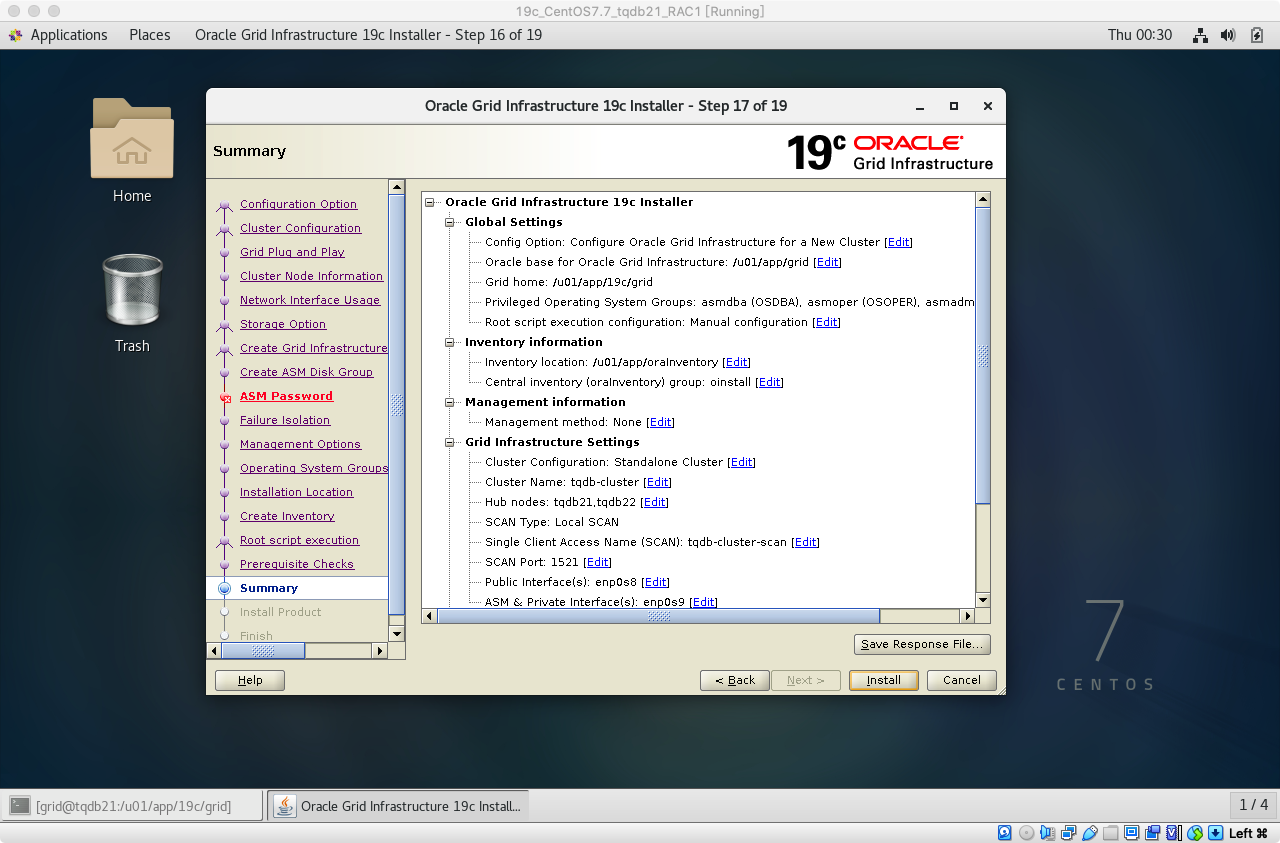The image size is (1280, 843).
Task: Switch to the grid terminal taskbar window
Action: [134, 805]
